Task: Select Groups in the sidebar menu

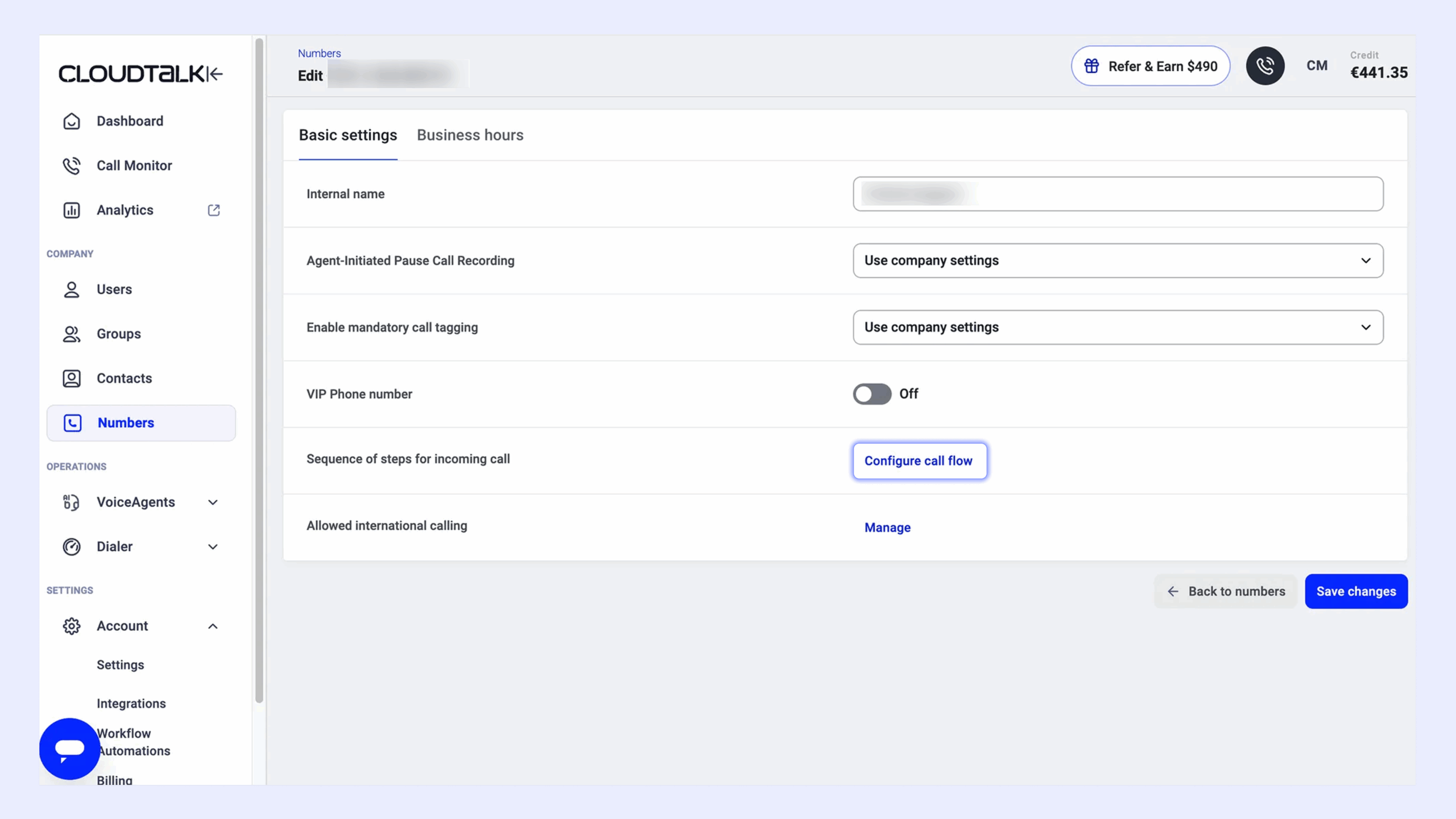Action: [x=118, y=334]
